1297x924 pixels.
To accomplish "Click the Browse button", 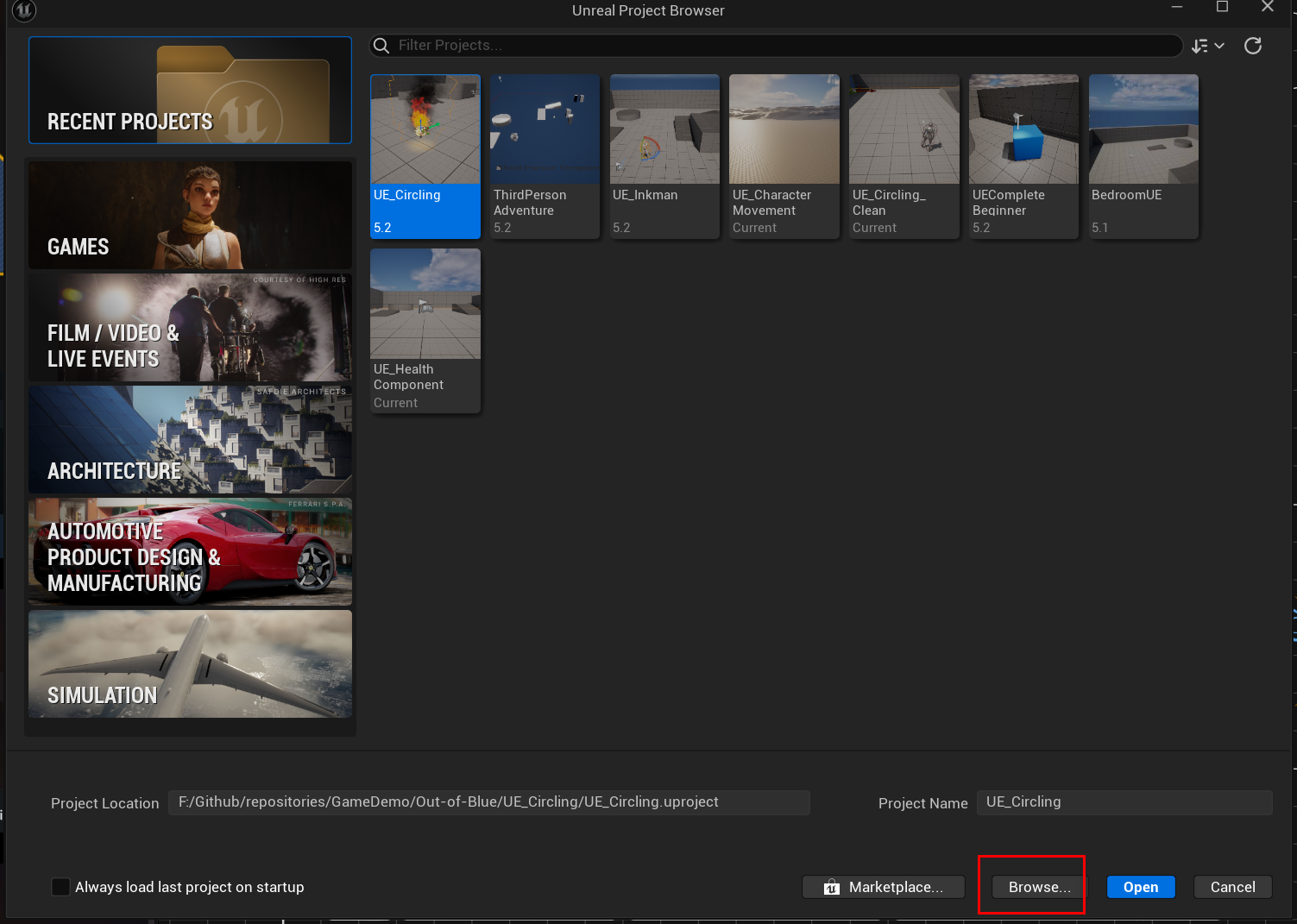I will [x=1039, y=887].
